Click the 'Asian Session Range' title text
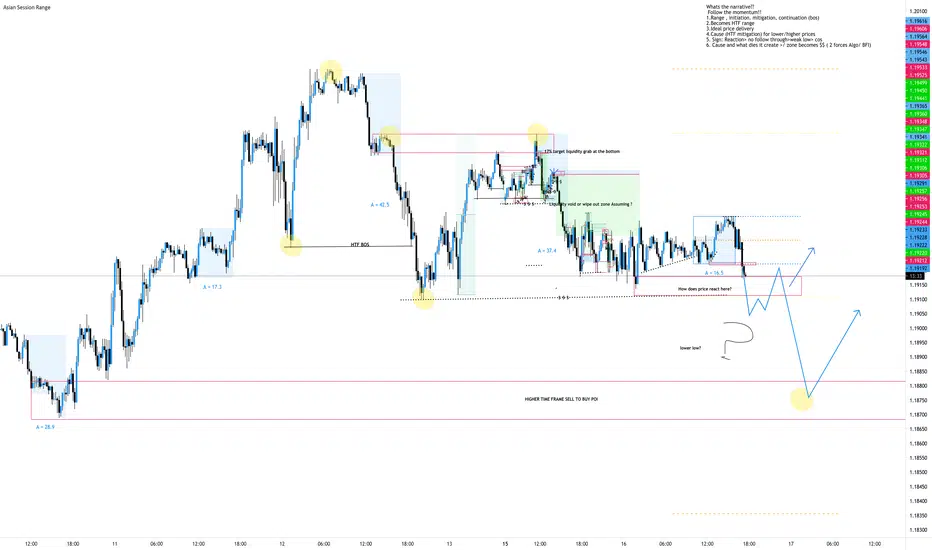This screenshot has height=550, width=932. [27, 8]
